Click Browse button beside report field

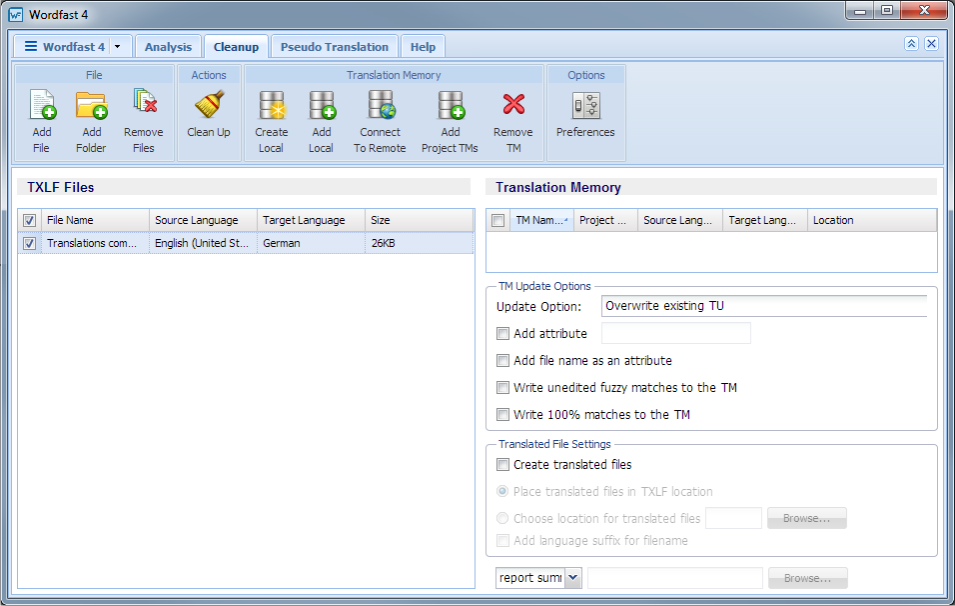pyautogui.click(x=808, y=578)
